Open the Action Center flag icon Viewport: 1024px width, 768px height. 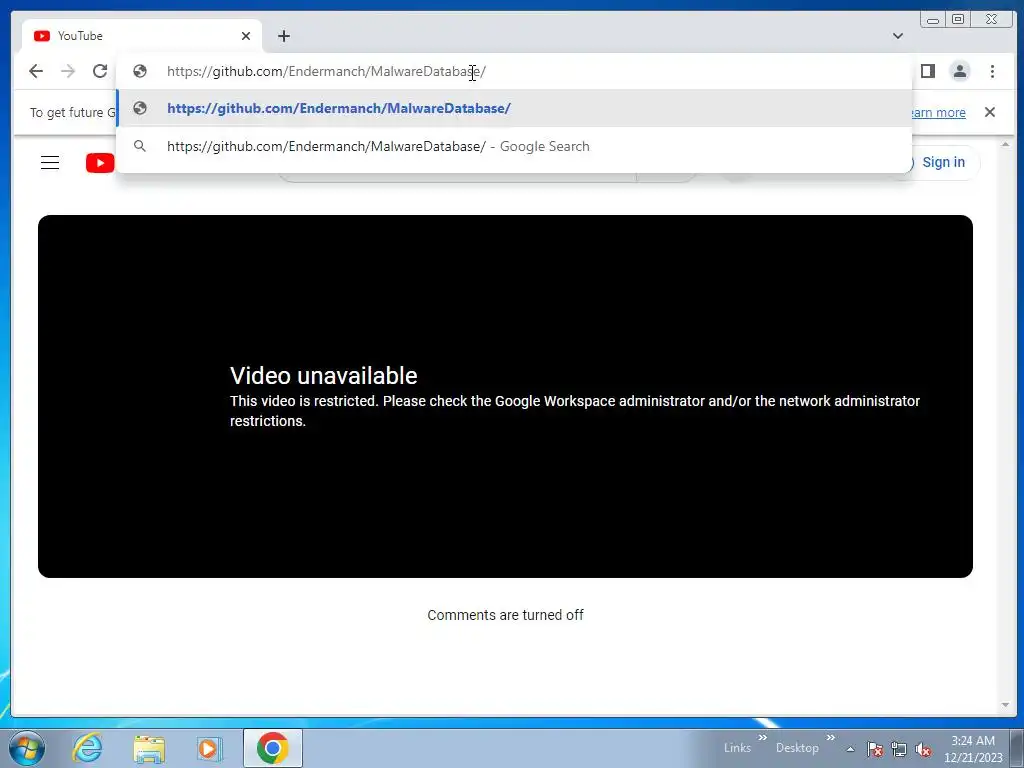(875, 749)
